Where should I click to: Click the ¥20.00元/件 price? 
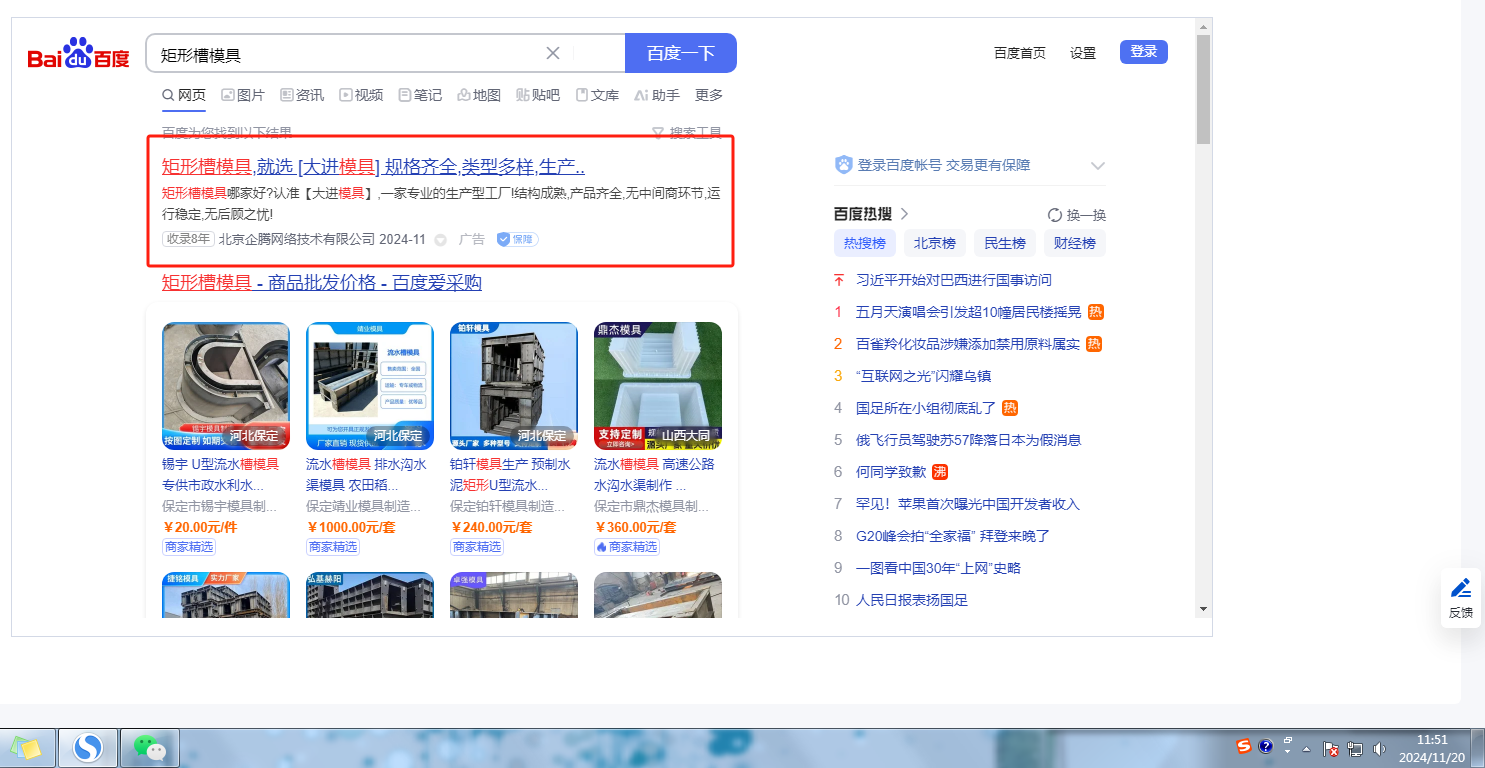coord(200,527)
